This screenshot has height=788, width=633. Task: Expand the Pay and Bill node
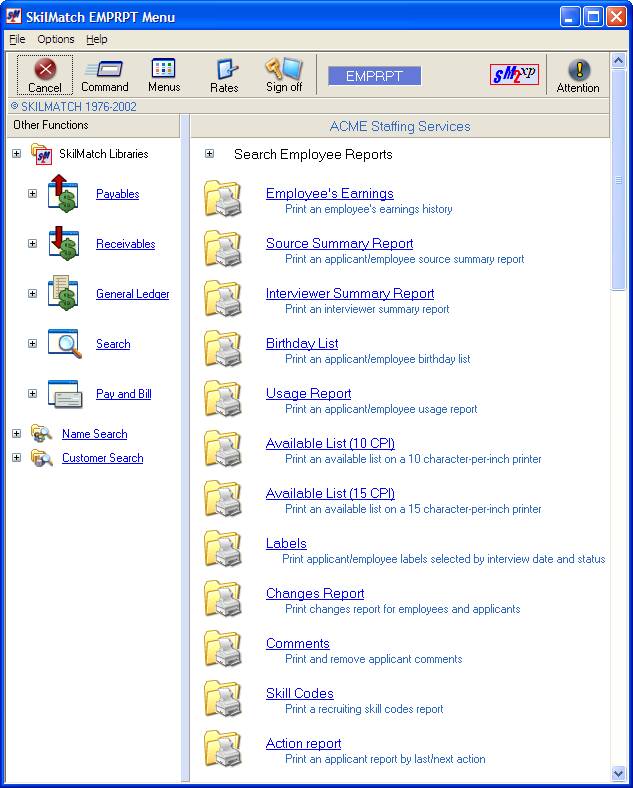click(x=33, y=393)
